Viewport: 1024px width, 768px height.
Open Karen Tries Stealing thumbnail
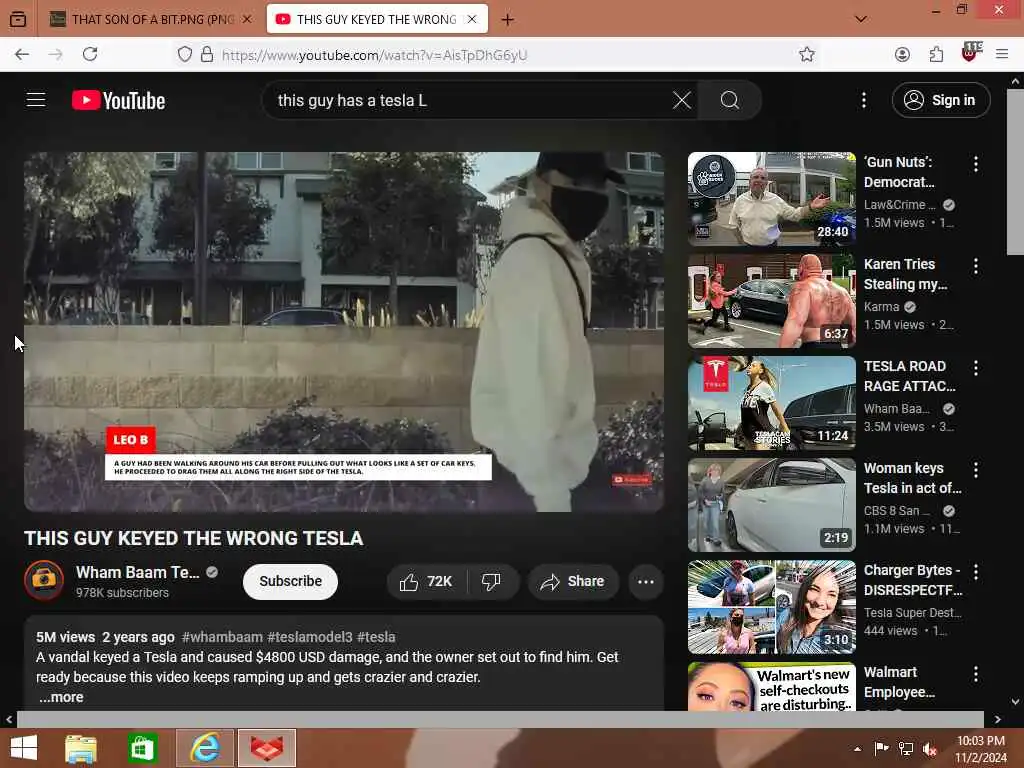[771, 301]
